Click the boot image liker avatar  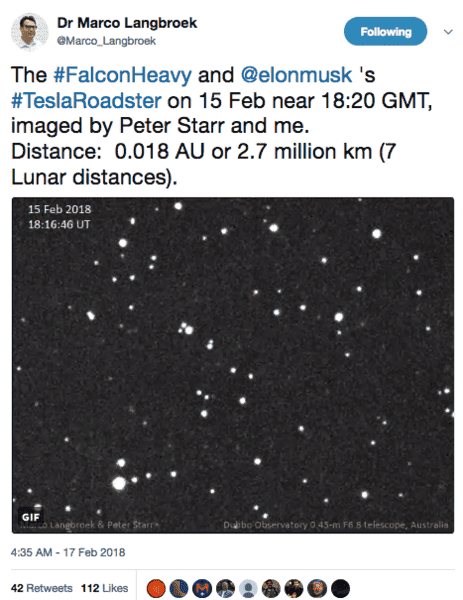coord(179,588)
